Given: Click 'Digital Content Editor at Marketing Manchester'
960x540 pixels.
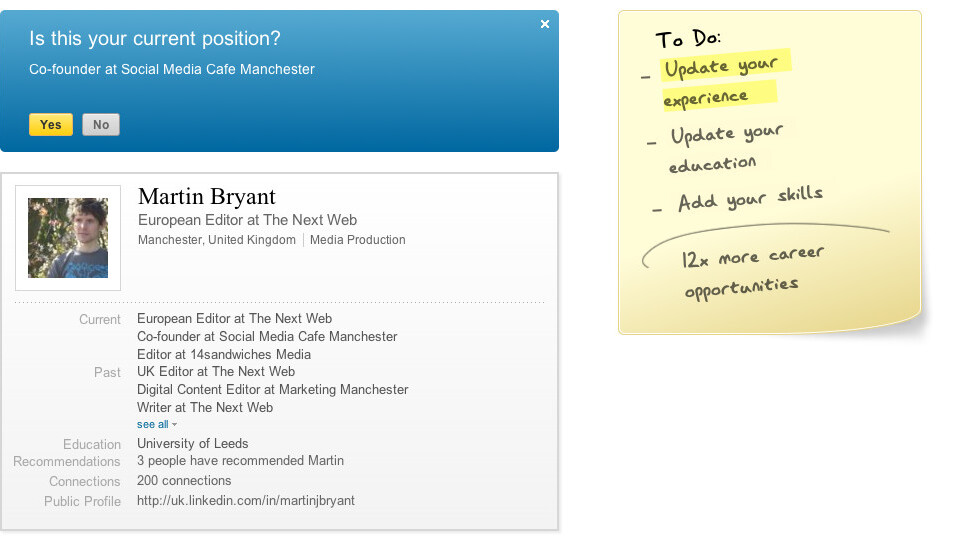Looking at the screenshot, I should pyautogui.click(x=272, y=389).
